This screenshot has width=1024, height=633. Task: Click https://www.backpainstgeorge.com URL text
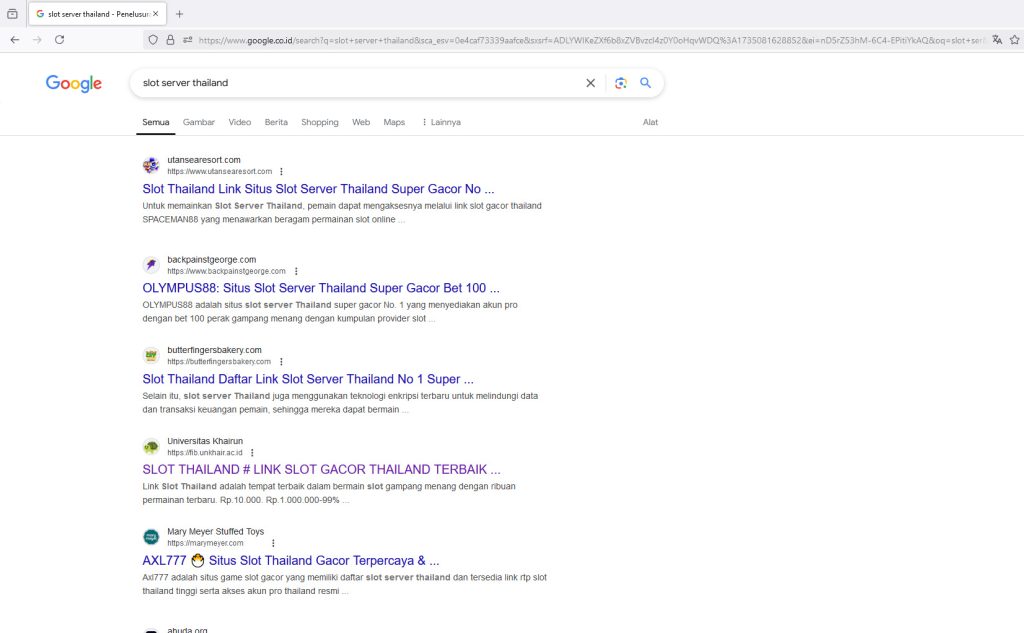[226, 271]
